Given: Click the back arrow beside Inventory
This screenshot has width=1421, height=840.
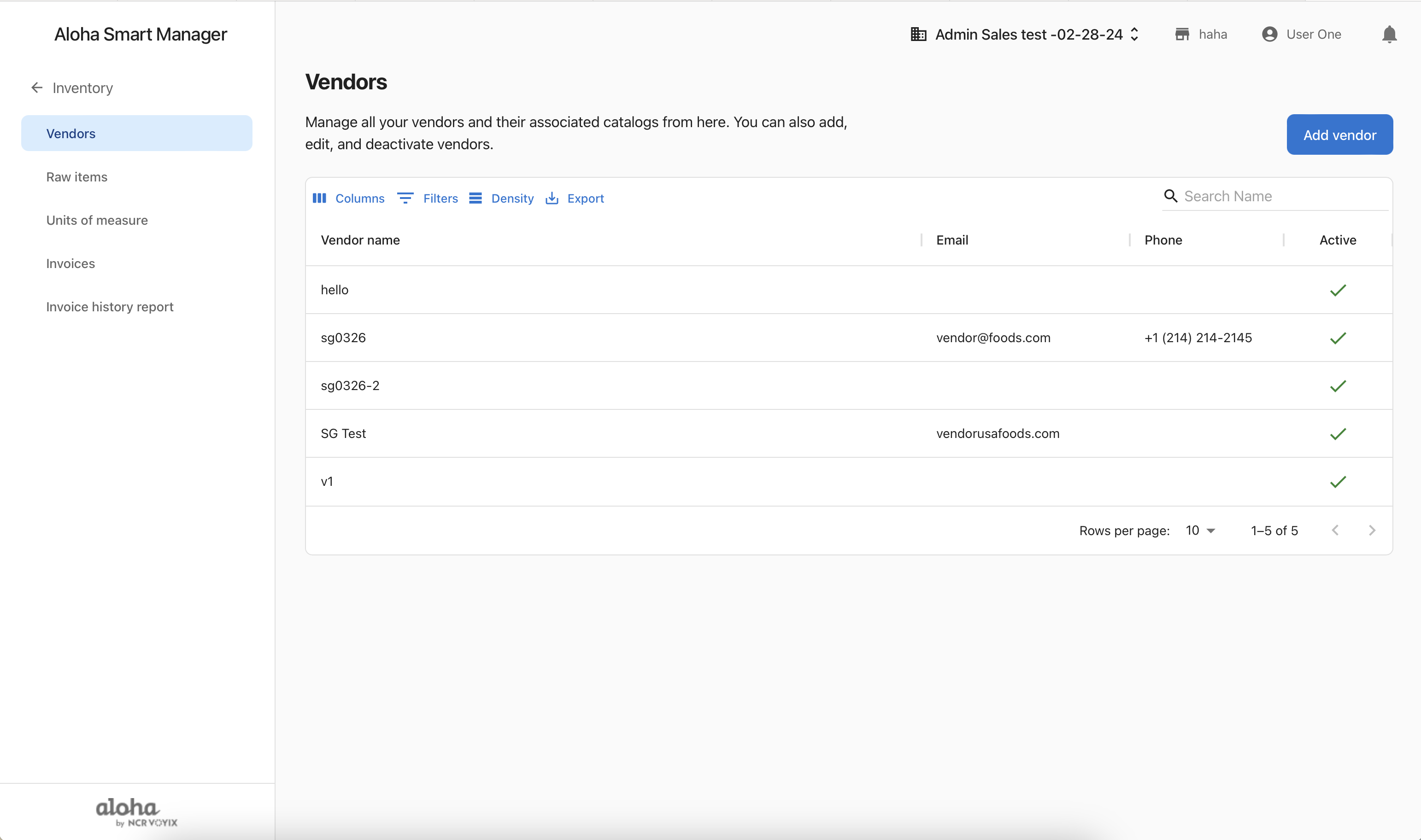Looking at the screenshot, I should coord(37,88).
